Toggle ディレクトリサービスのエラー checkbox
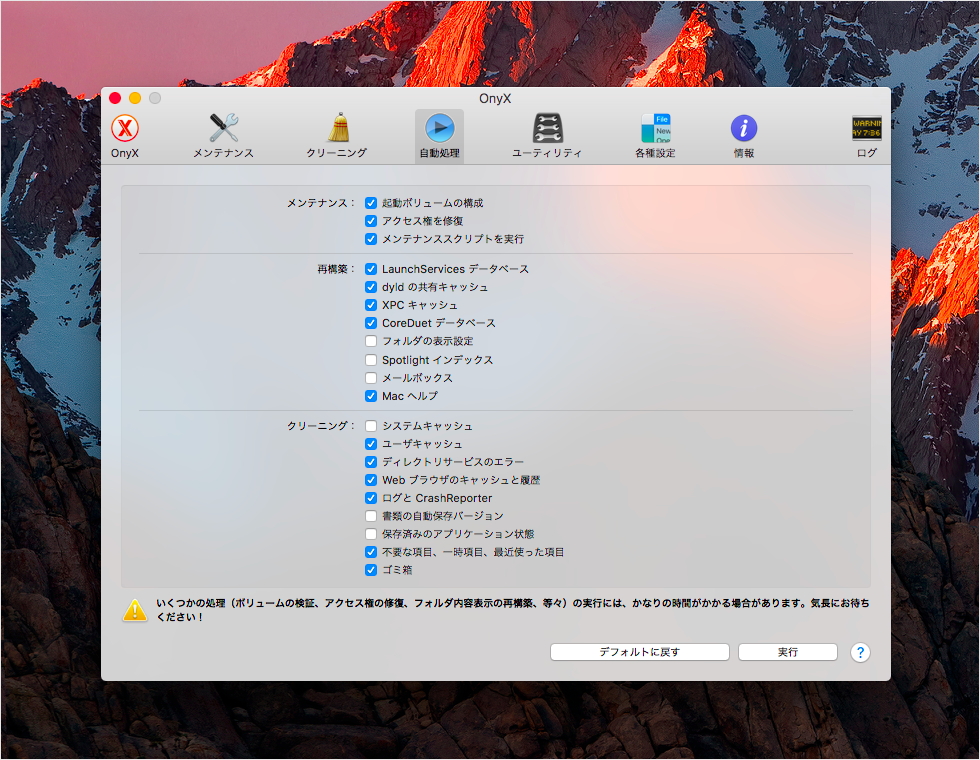The image size is (980, 760). pyautogui.click(x=371, y=462)
